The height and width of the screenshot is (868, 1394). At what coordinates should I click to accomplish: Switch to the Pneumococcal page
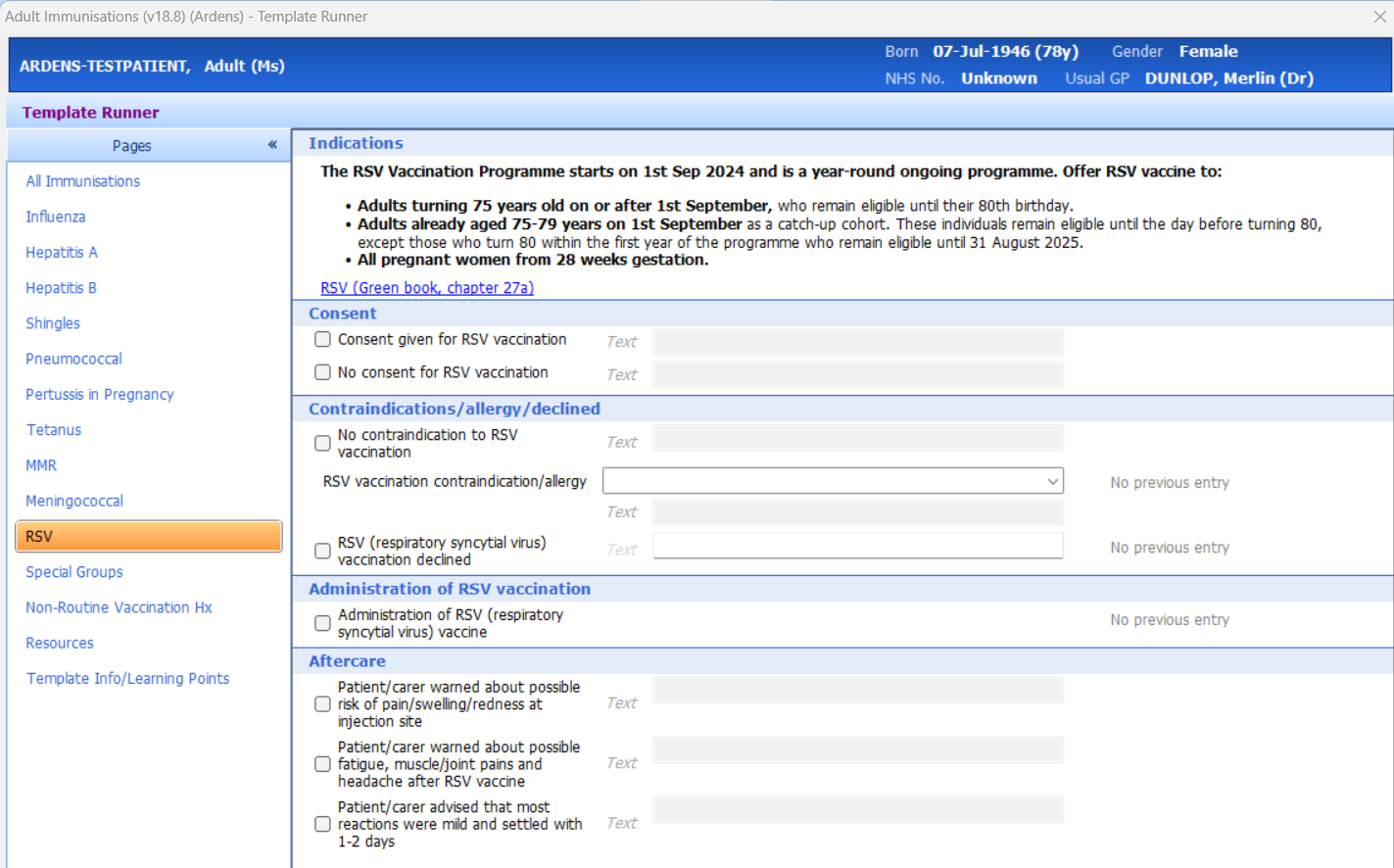74,359
